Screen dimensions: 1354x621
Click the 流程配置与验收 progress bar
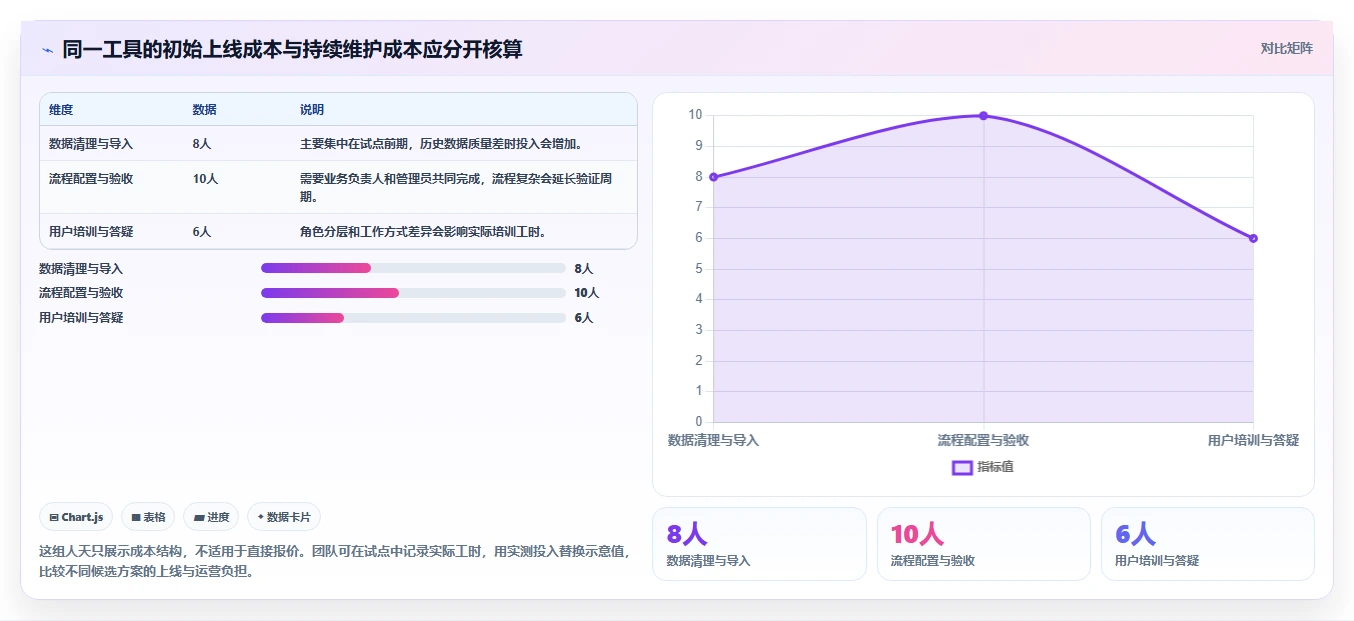point(413,293)
